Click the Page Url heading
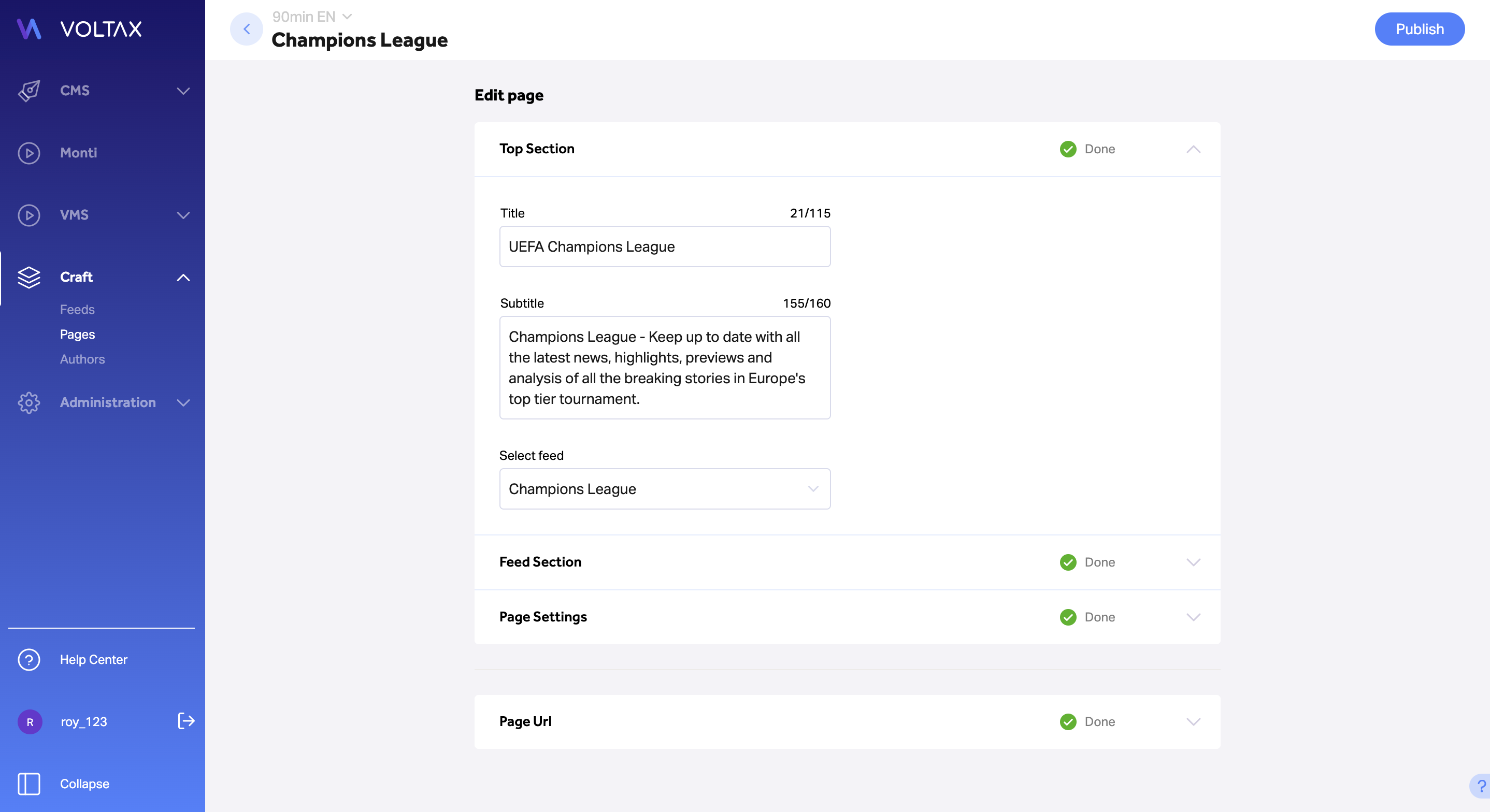 click(x=525, y=722)
